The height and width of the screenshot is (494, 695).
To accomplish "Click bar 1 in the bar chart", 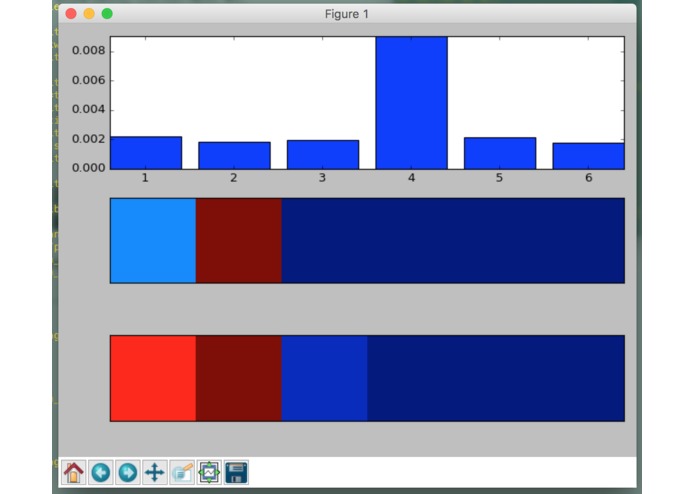I will click(x=146, y=153).
